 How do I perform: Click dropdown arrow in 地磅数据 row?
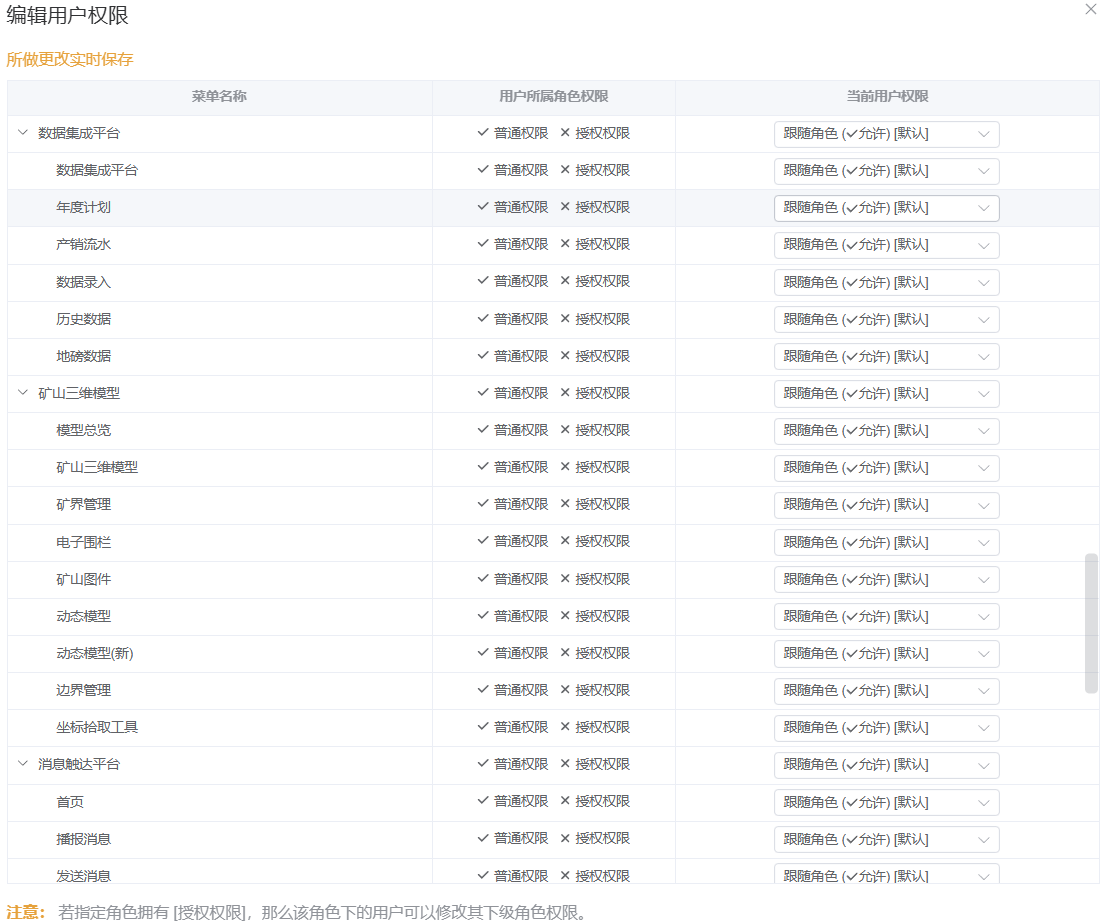click(x=983, y=357)
